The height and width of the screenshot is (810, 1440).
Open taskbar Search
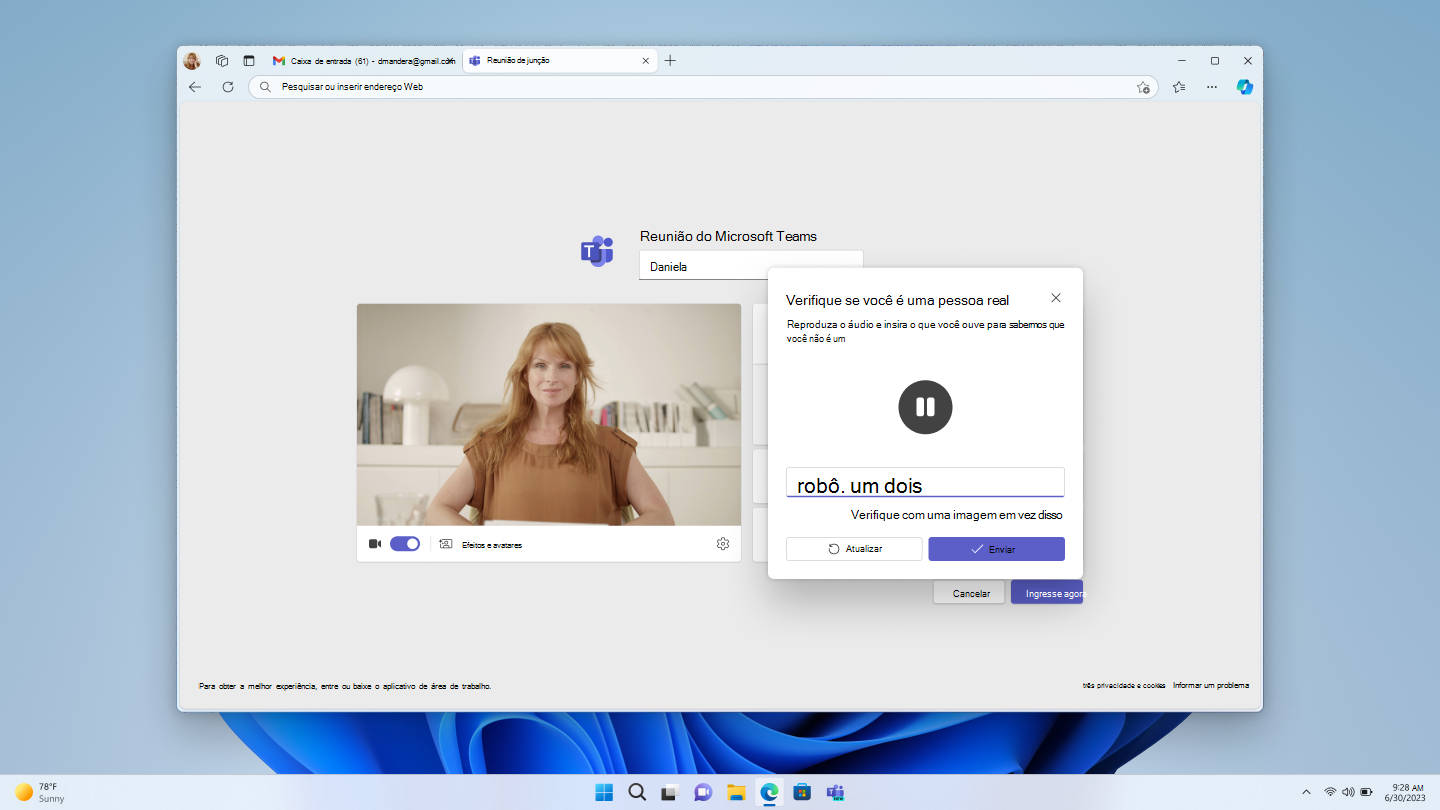[x=637, y=793]
